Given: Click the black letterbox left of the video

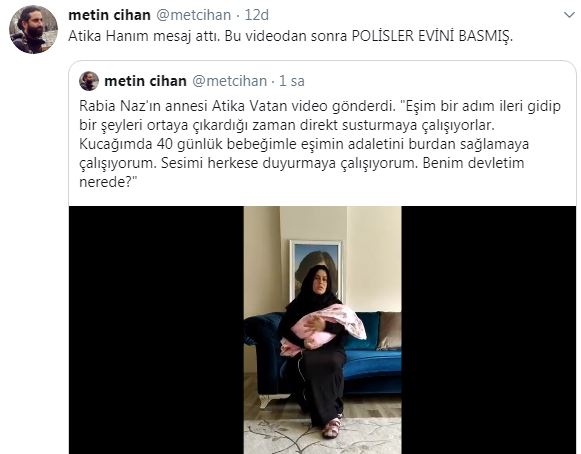Looking at the screenshot, I should (x=156, y=330).
